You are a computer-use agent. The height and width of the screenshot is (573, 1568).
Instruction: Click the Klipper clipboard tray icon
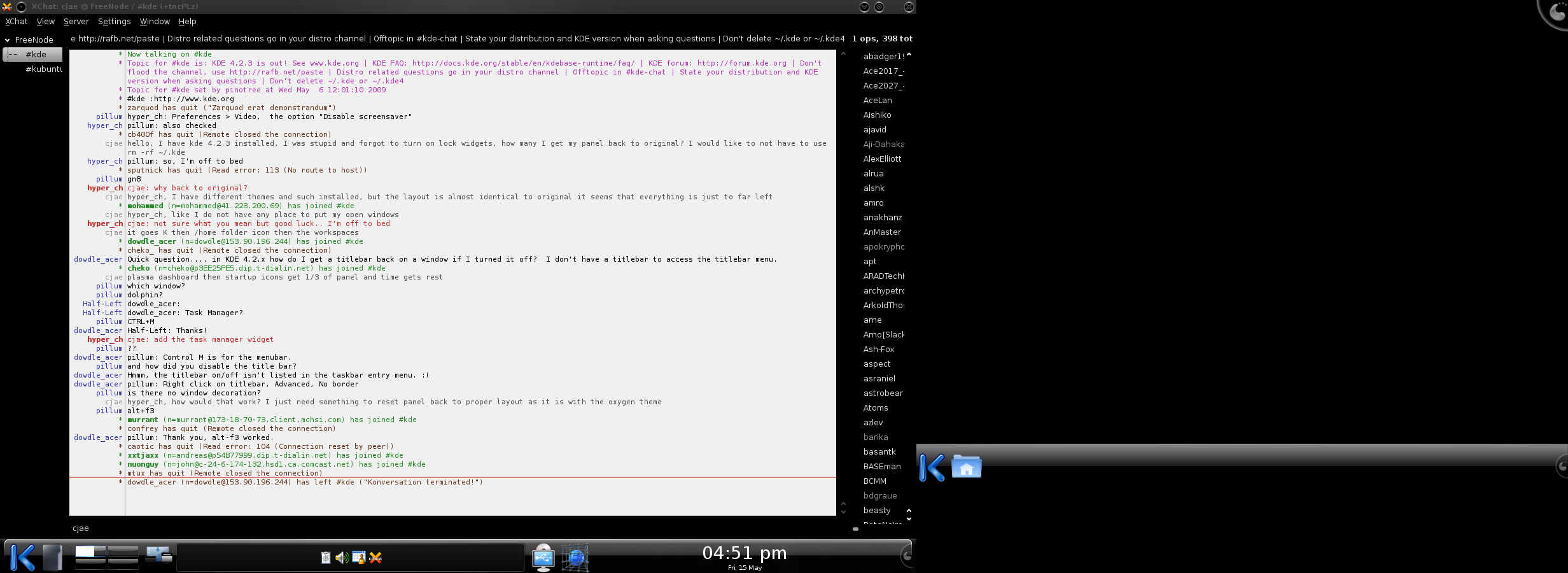click(x=325, y=558)
